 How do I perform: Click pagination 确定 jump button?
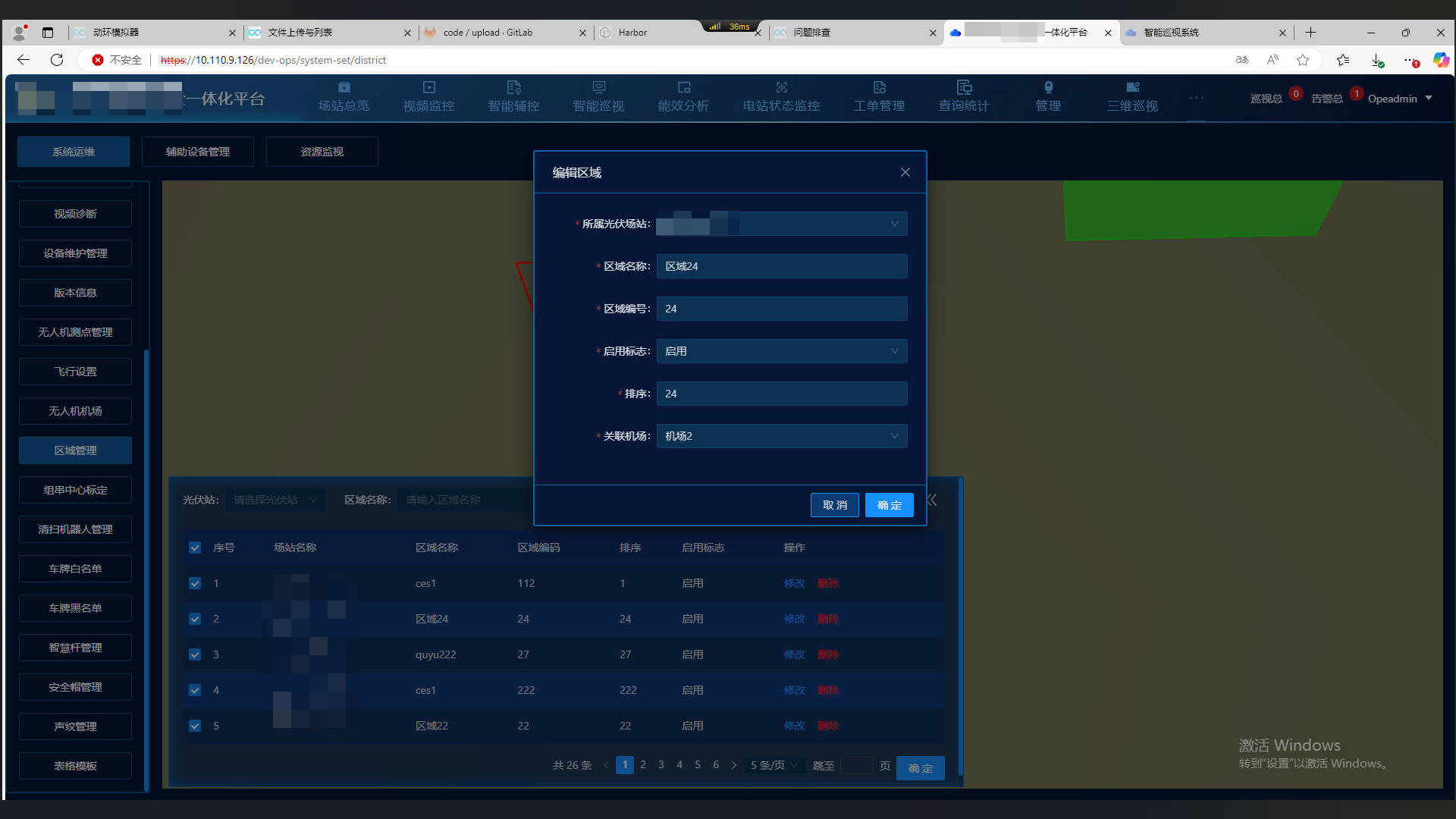pos(921,768)
